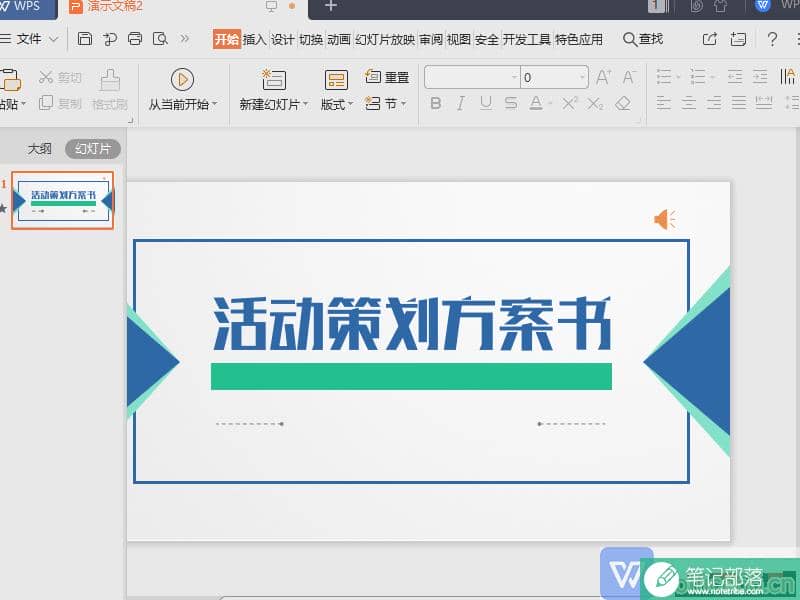Click the print icon in quick toolbar

[x=135, y=39]
